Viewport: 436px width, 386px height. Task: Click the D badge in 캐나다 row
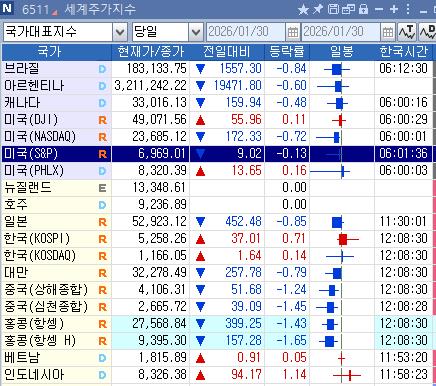pos(102,103)
